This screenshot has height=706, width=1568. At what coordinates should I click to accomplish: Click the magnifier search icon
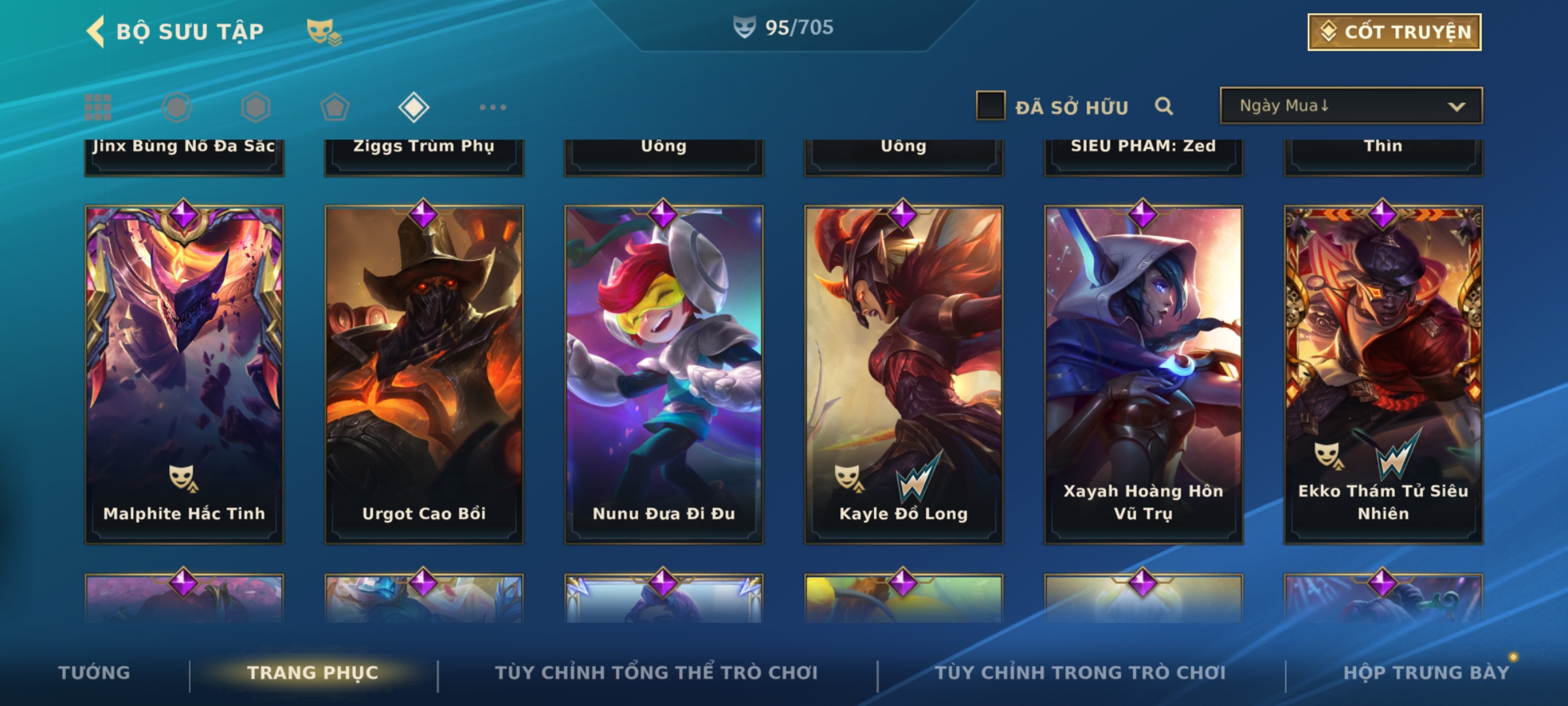click(x=1164, y=106)
